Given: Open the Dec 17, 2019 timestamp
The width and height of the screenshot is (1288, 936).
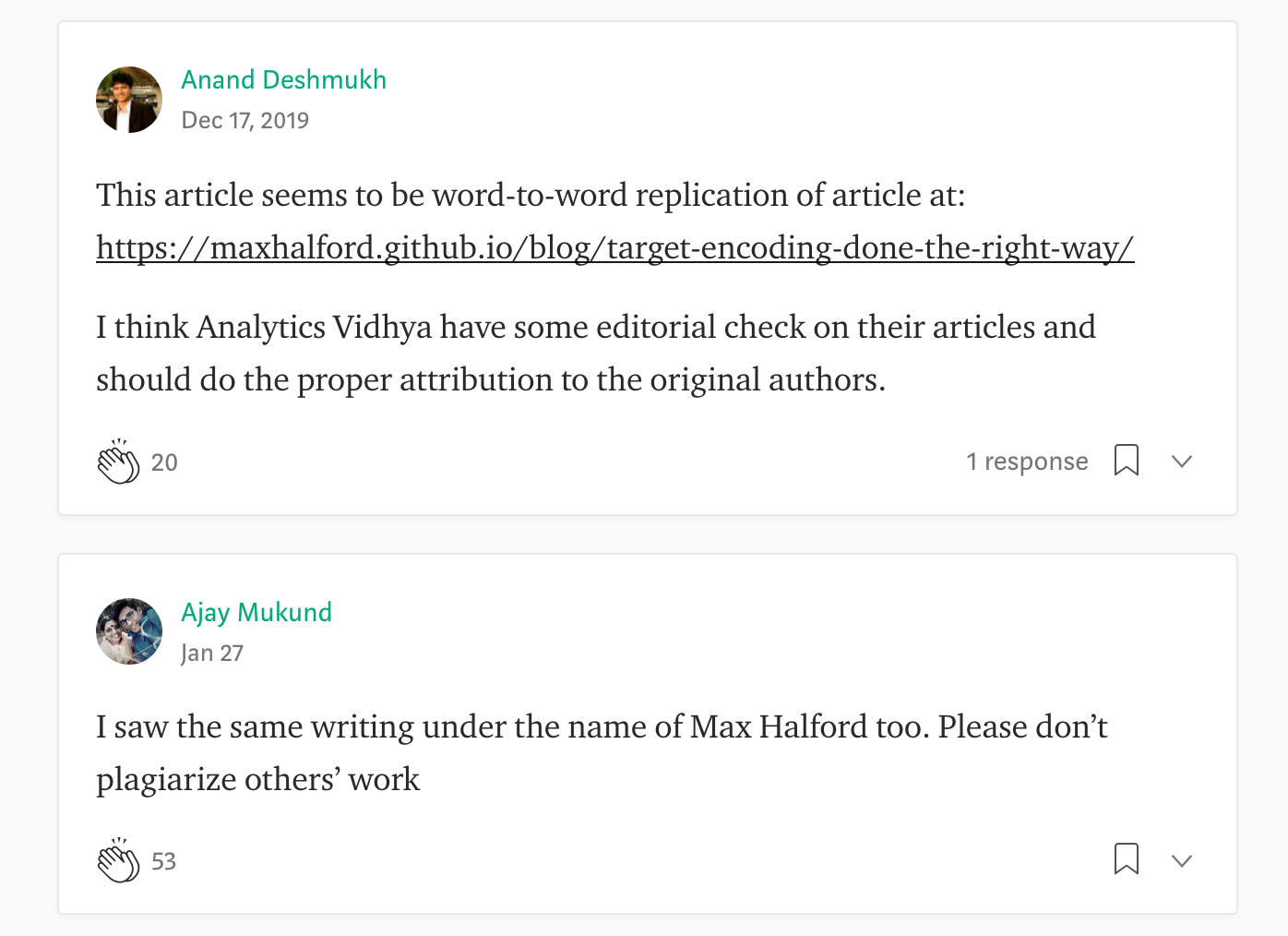Looking at the screenshot, I should 244,120.
